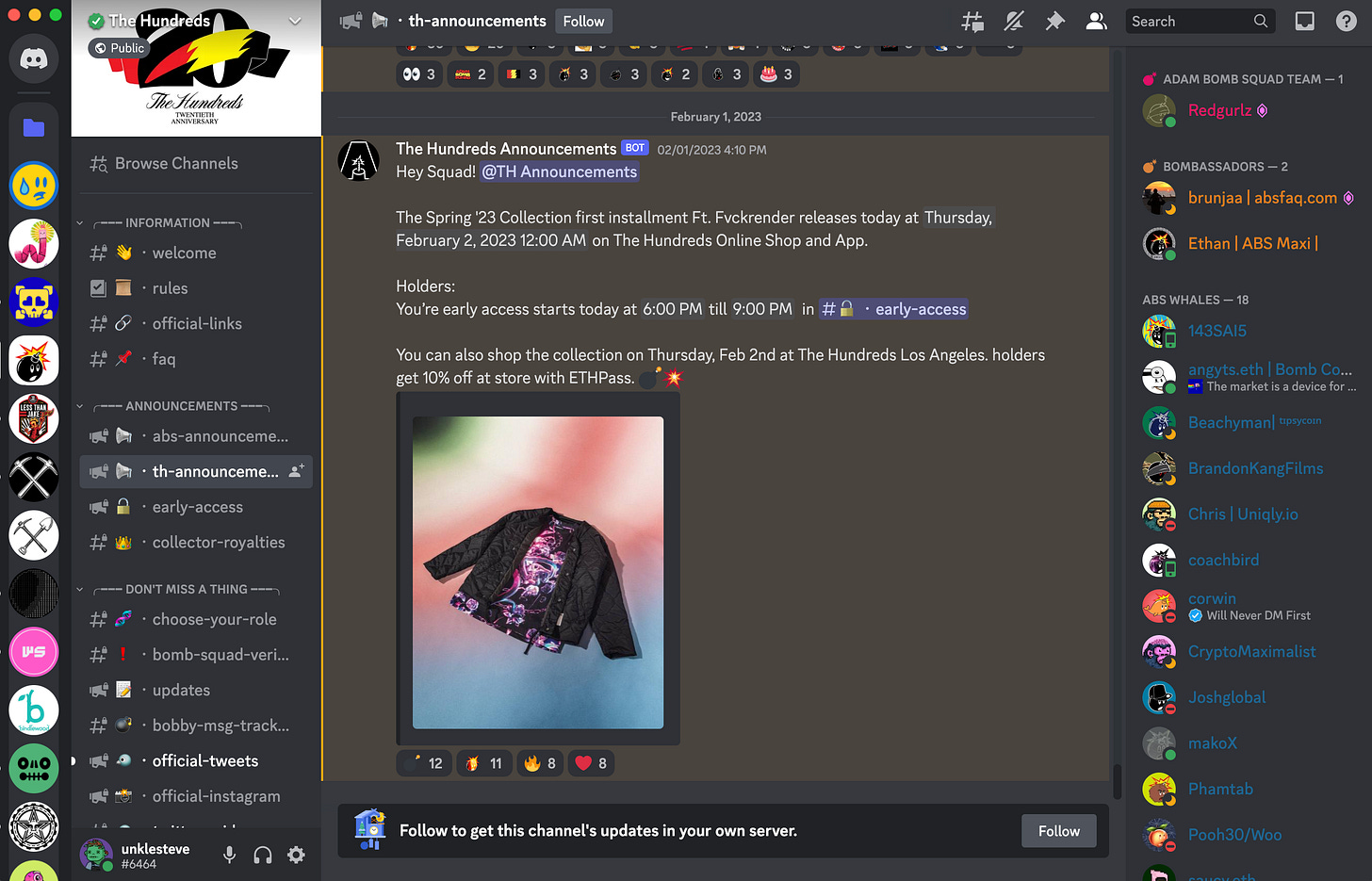Image resolution: width=1372 pixels, height=881 pixels.
Task: Open the abs-announcements channel
Action: tap(196, 436)
